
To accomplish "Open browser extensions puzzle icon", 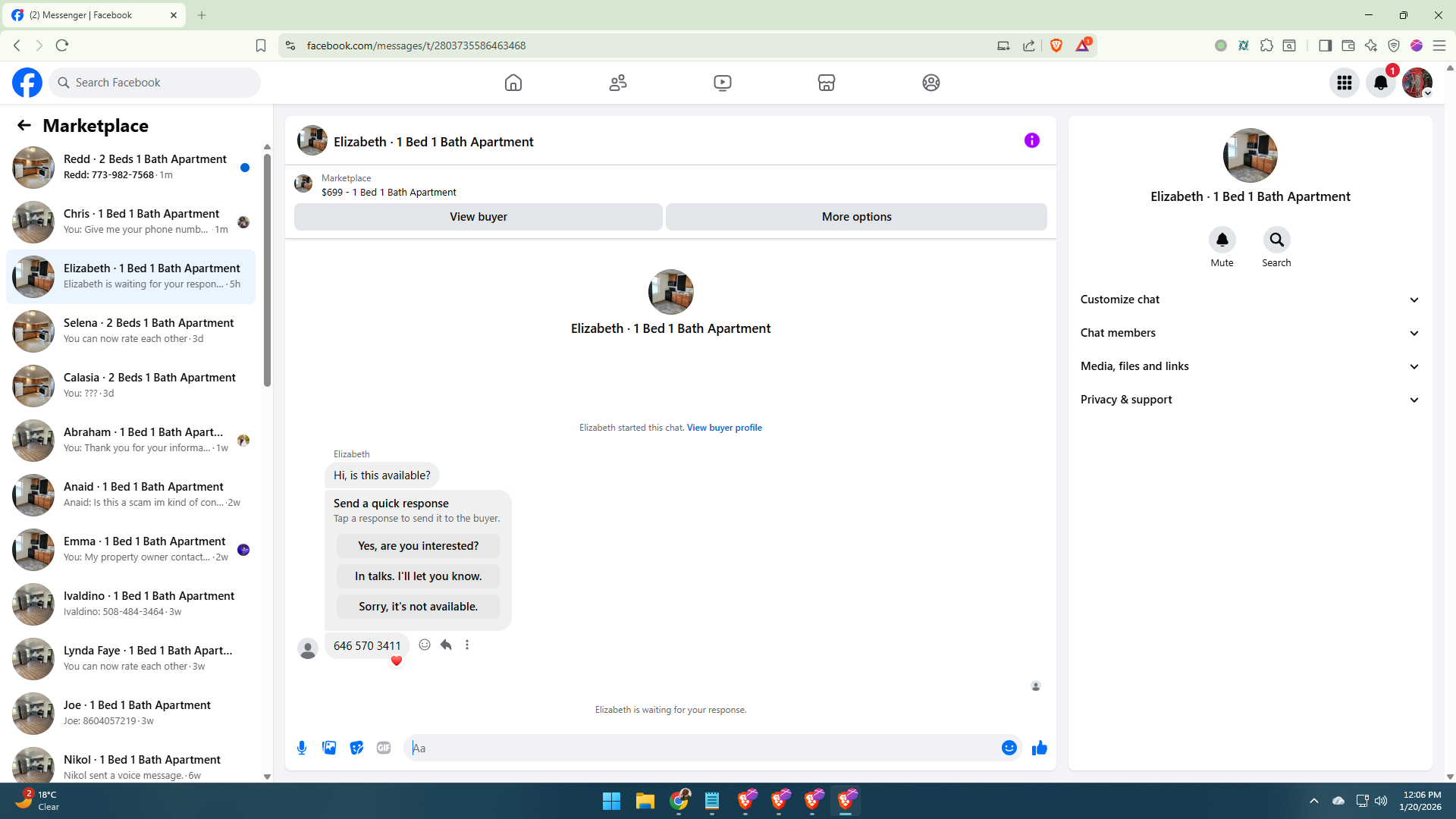I will pos(1266,45).
